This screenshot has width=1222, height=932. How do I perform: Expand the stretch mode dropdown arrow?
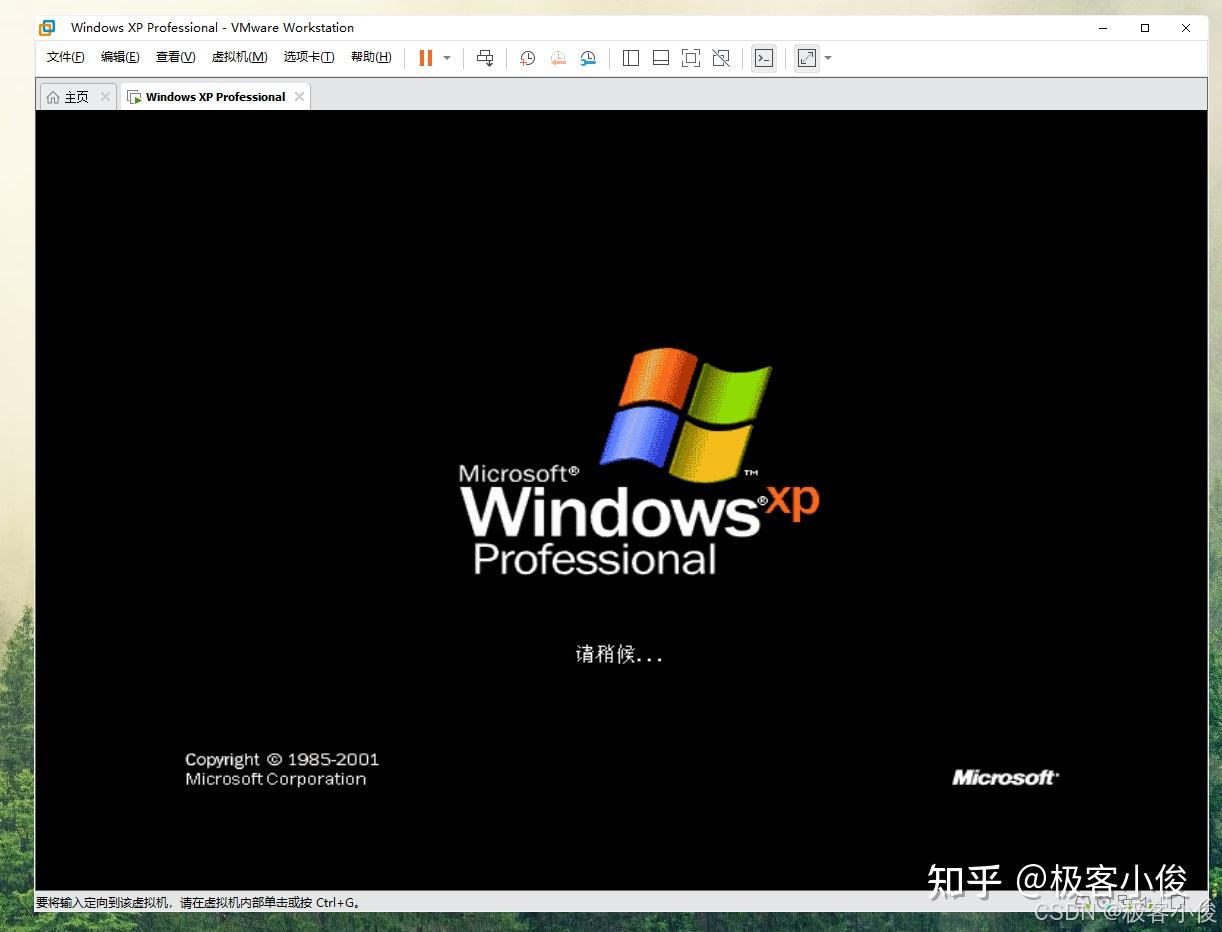click(827, 58)
